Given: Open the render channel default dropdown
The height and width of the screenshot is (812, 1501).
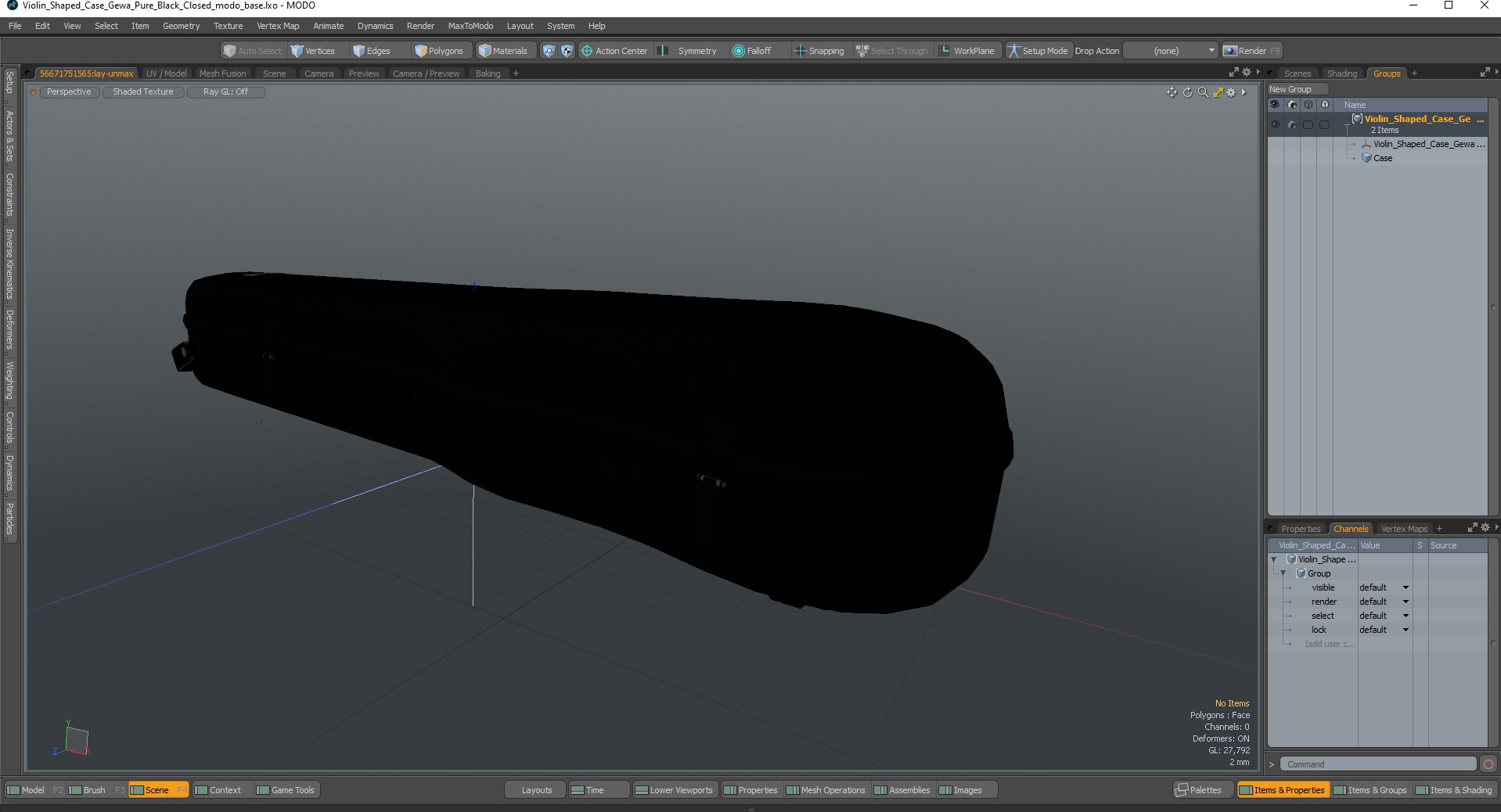Looking at the screenshot, I should [x=1384, y=602].
